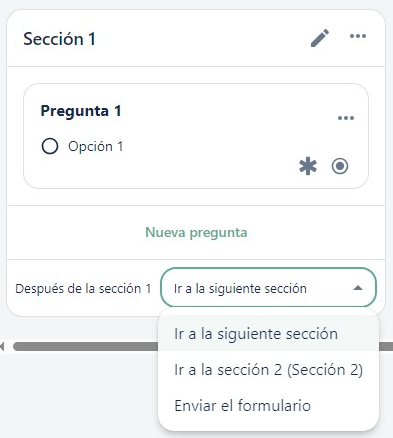Select the Pregunta 1 question card background
This screenshot has width=393, height=438.
[x=196, y=136]
